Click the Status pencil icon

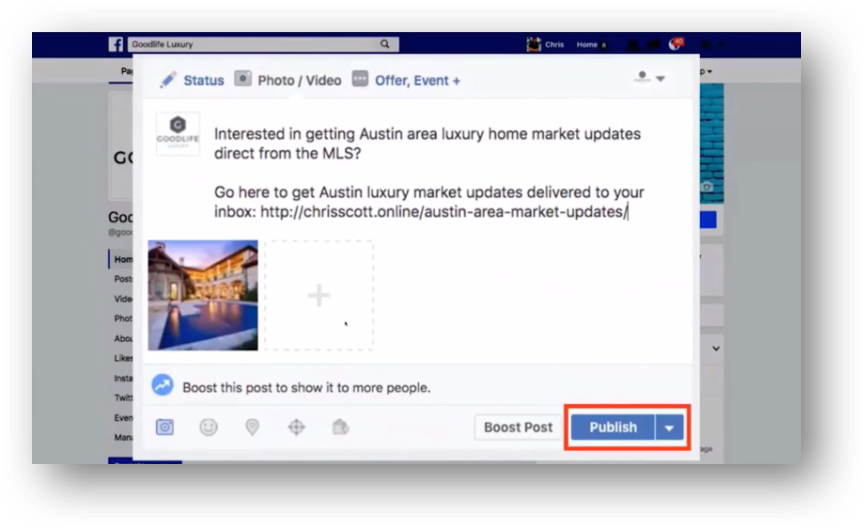click(168, 80)
